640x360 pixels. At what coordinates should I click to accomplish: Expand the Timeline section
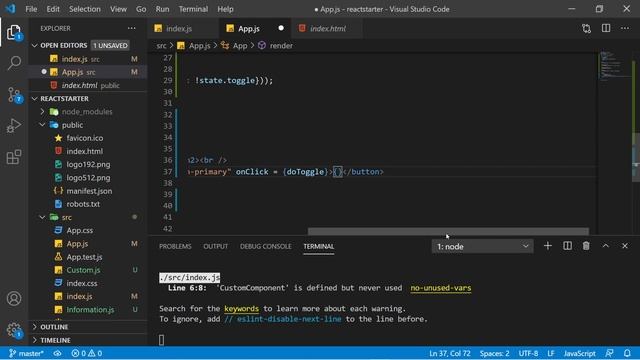coord(88,340)
